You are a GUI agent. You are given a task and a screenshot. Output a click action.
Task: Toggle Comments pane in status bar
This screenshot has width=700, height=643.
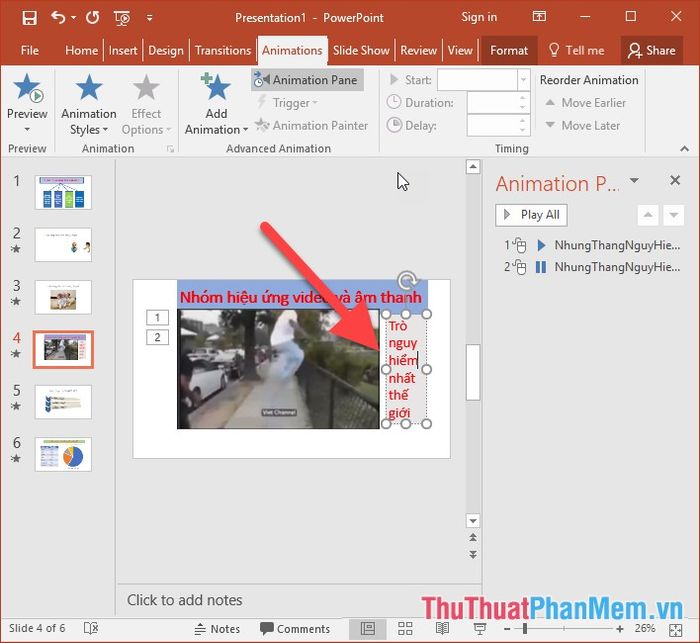295,629
